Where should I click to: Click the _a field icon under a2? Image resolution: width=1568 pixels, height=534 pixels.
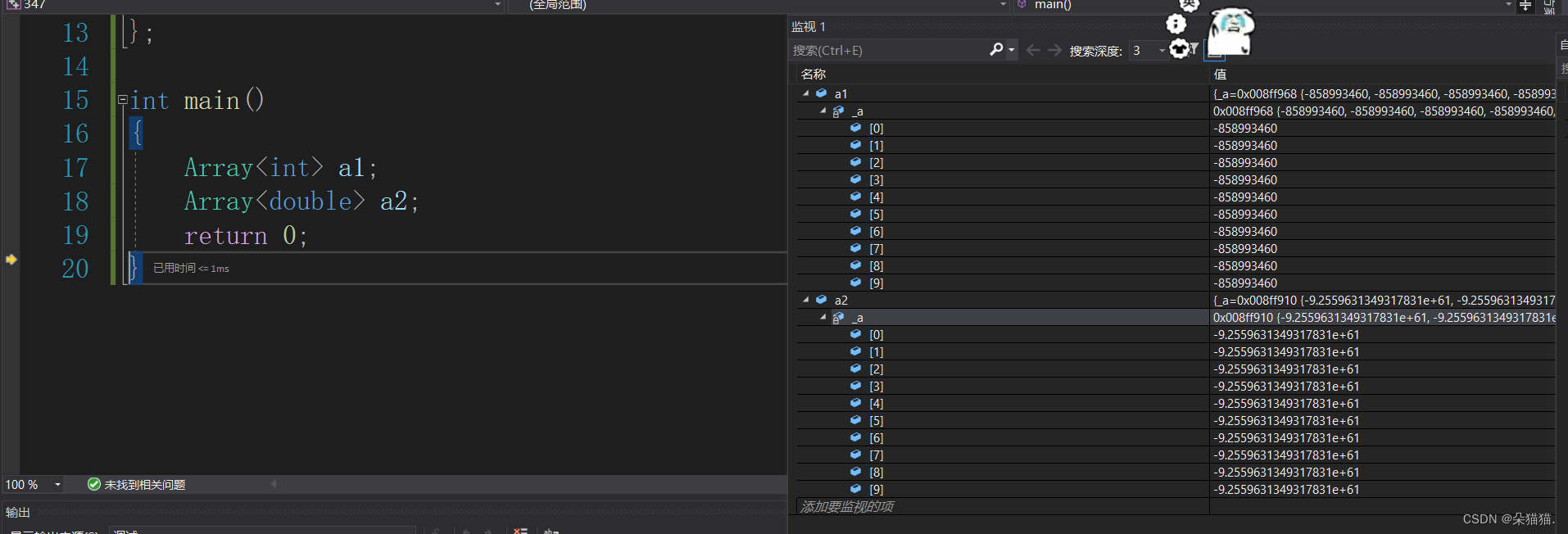839,317
